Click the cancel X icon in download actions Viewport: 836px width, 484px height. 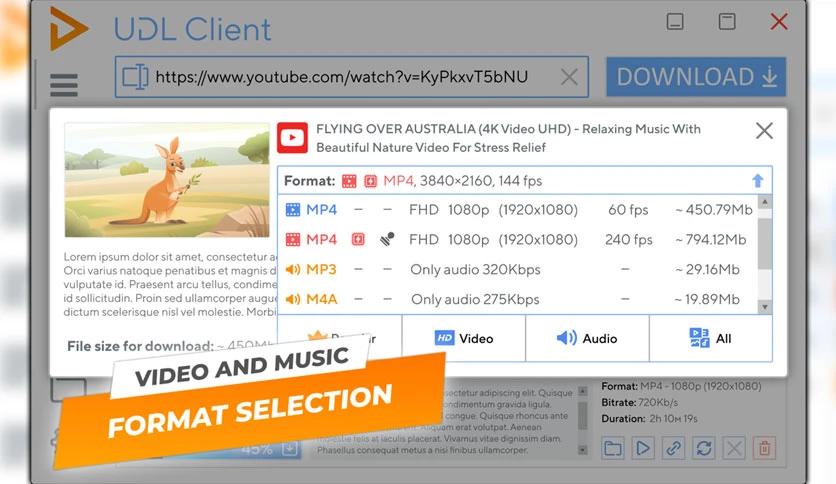pos(734,448)
